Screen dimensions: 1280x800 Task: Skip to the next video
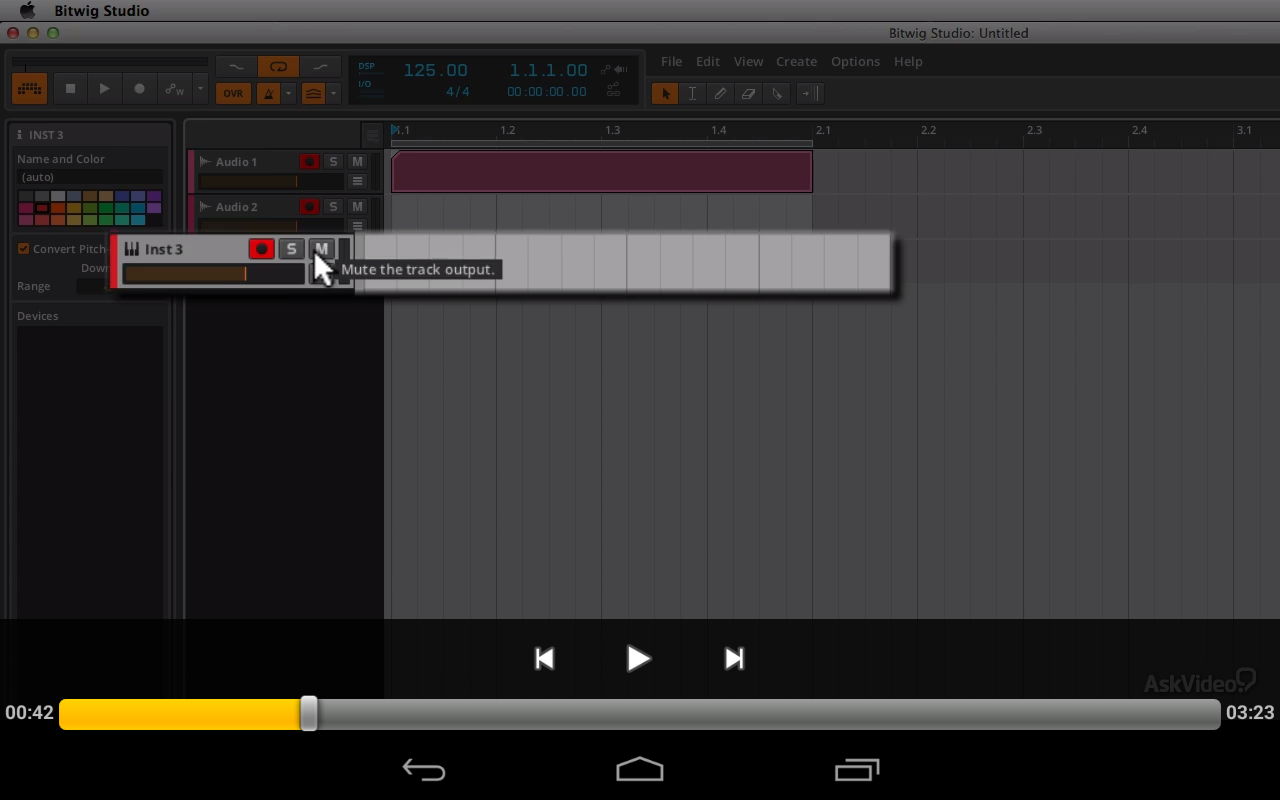734,658
